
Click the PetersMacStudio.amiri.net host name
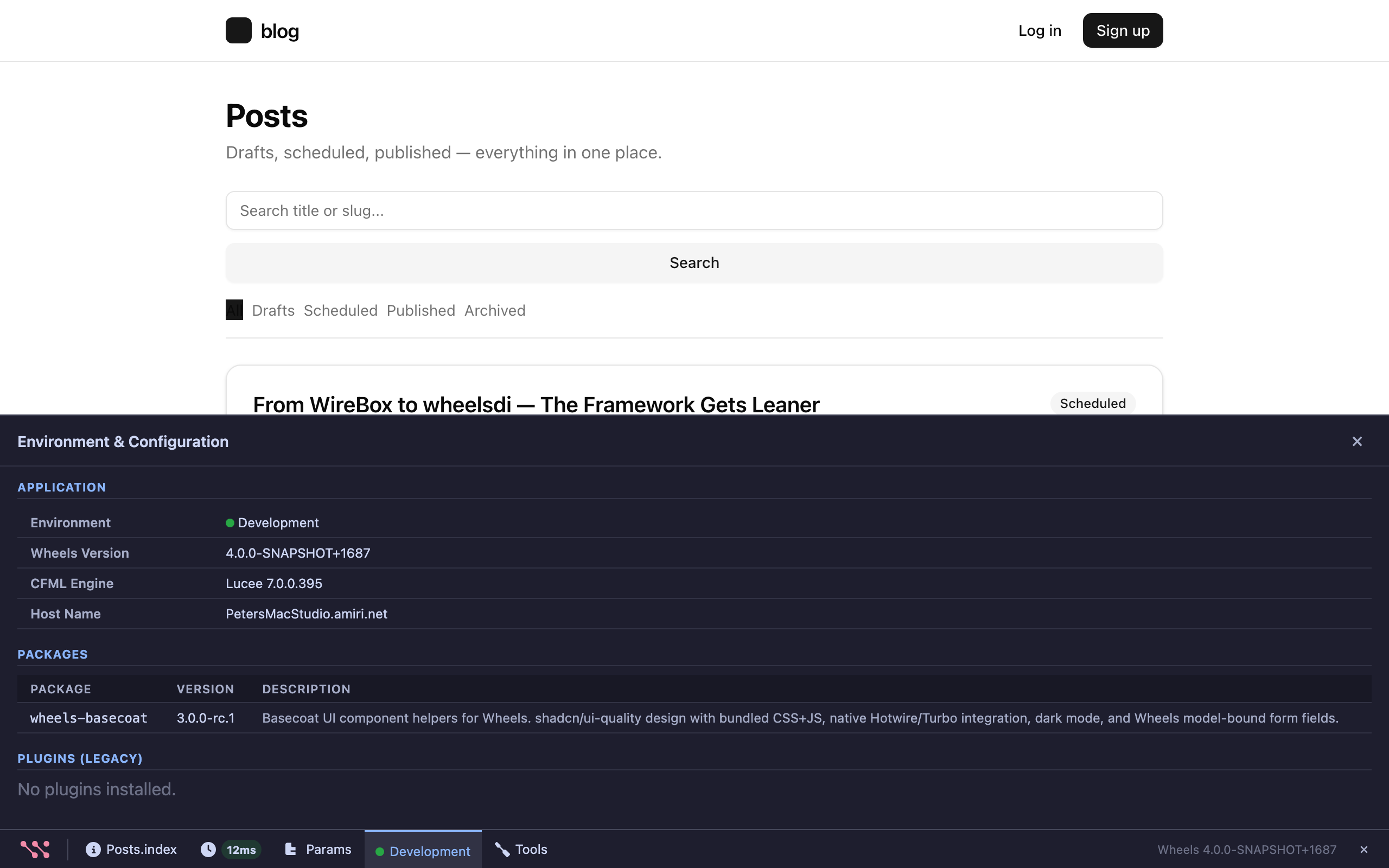(x=307, y=614)
